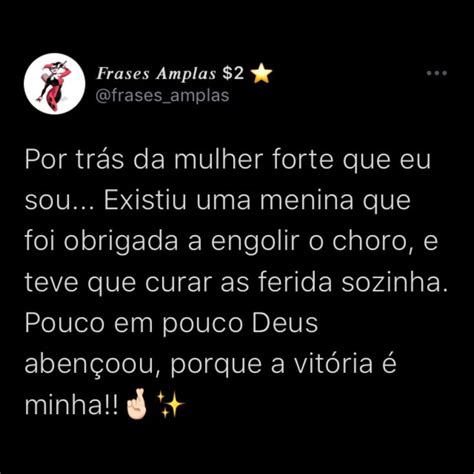
Task: Click the sparkles emoji at the tweet end
Action: pyautogui.click(x=171, y=405)
